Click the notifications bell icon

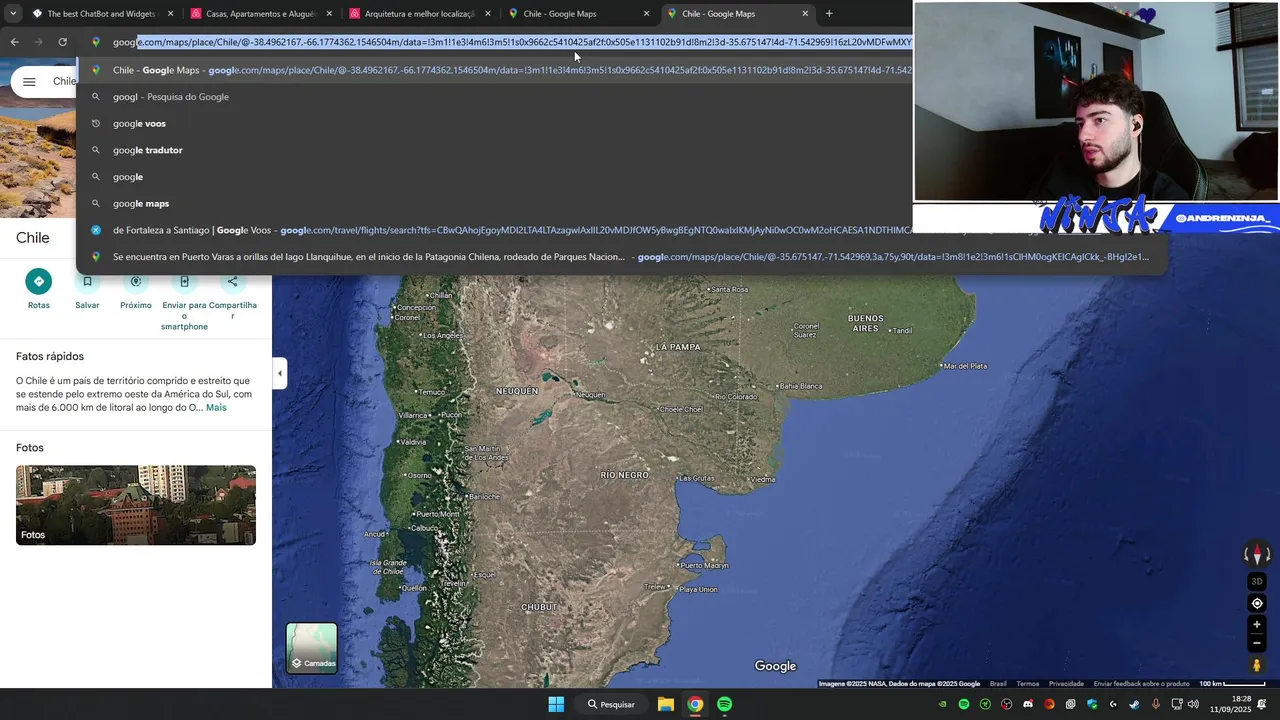1261,704
